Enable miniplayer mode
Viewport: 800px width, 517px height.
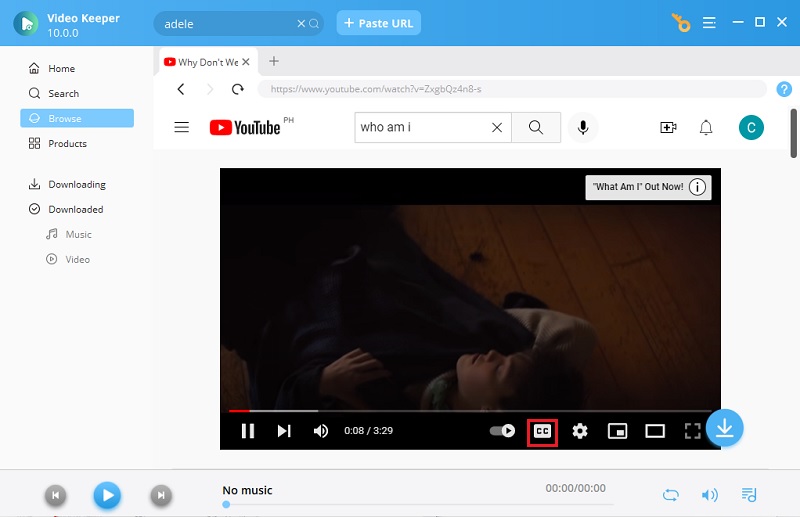(617, 431)
